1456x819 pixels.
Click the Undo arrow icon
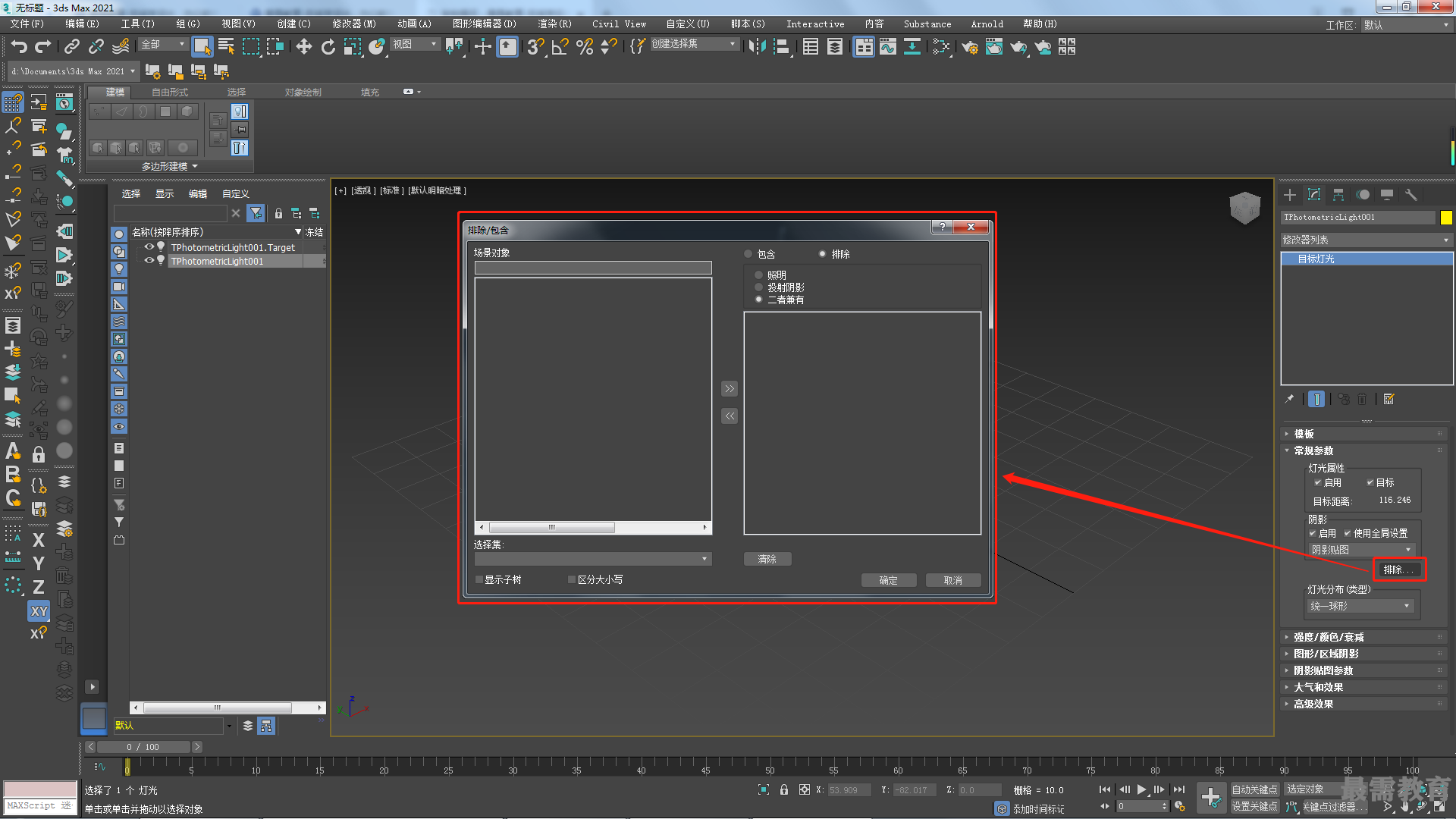tap(19, 47)
